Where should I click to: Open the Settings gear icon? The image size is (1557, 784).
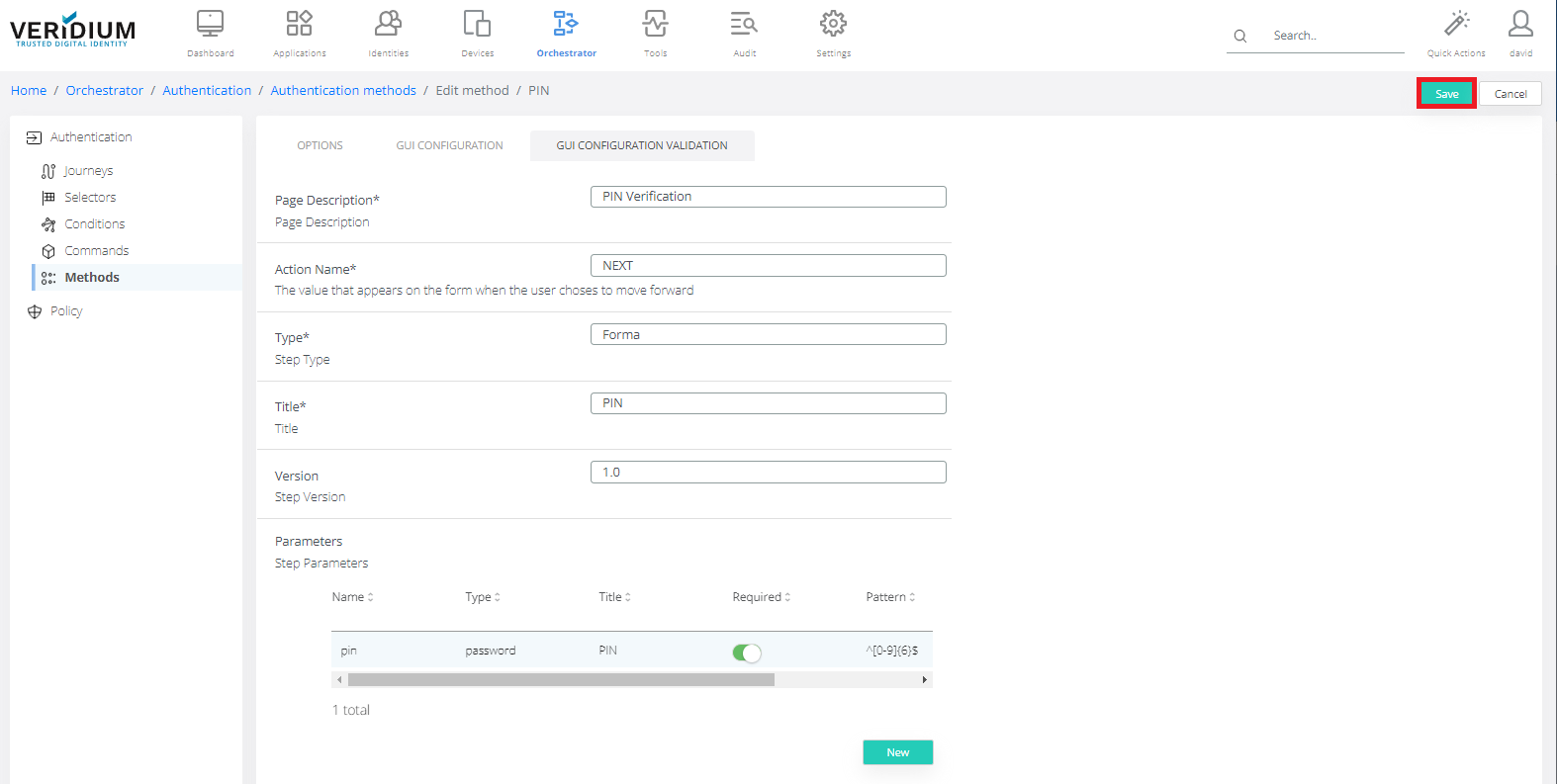[833, 24]
